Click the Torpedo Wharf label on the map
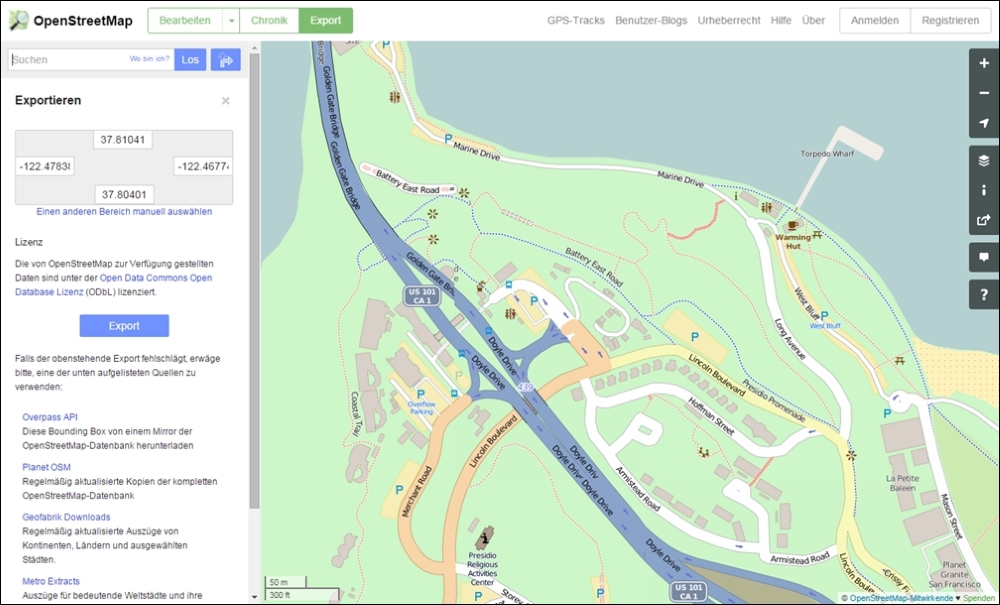This screenshot has height=605, width=1000. coord(827,154)
